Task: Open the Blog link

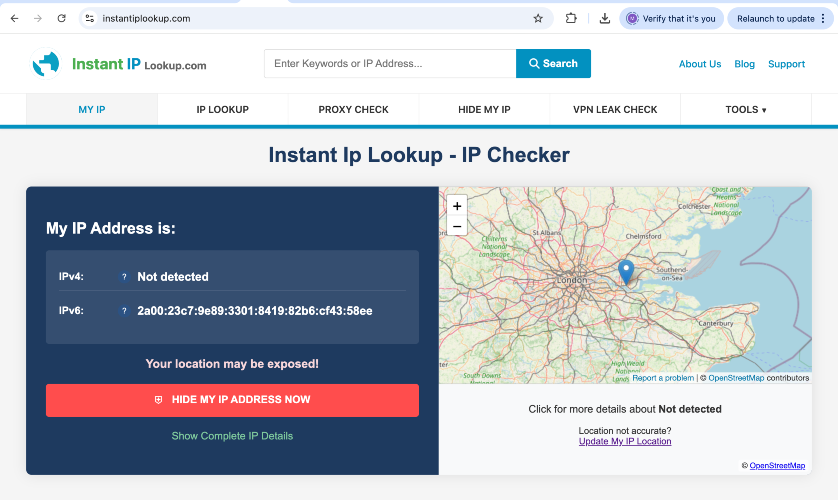Action: (x=744, y=64)
